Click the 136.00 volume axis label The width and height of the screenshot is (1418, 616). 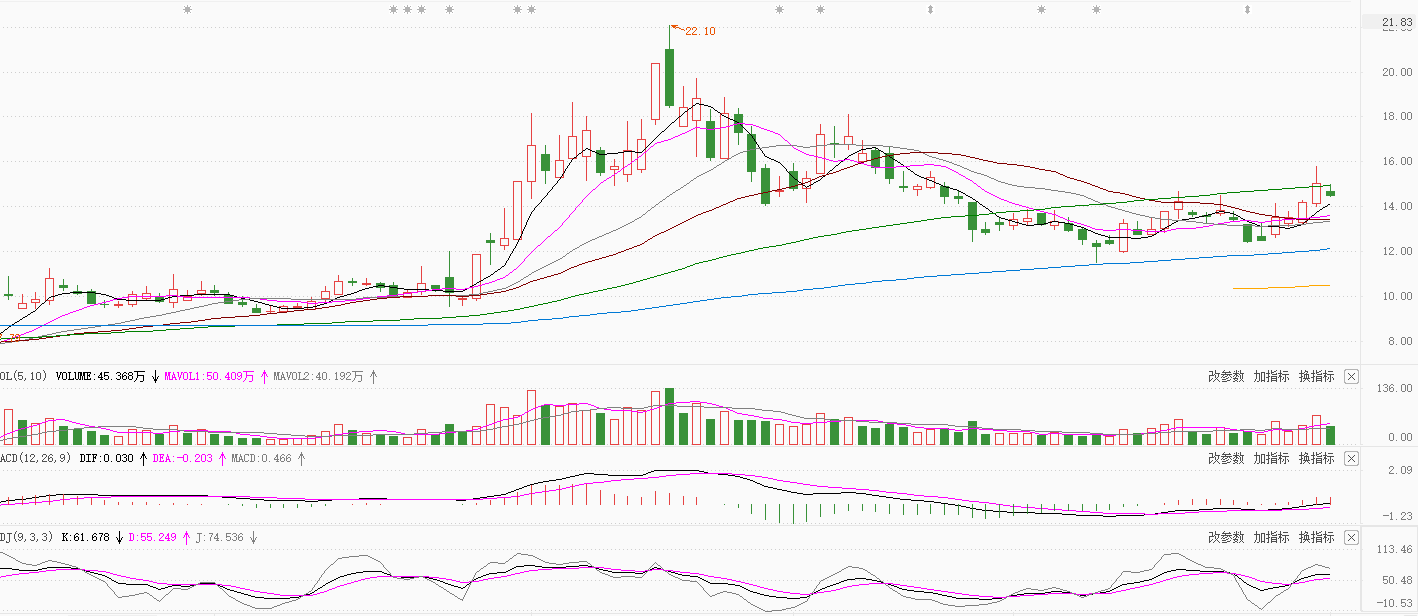tap(1396, 388)
